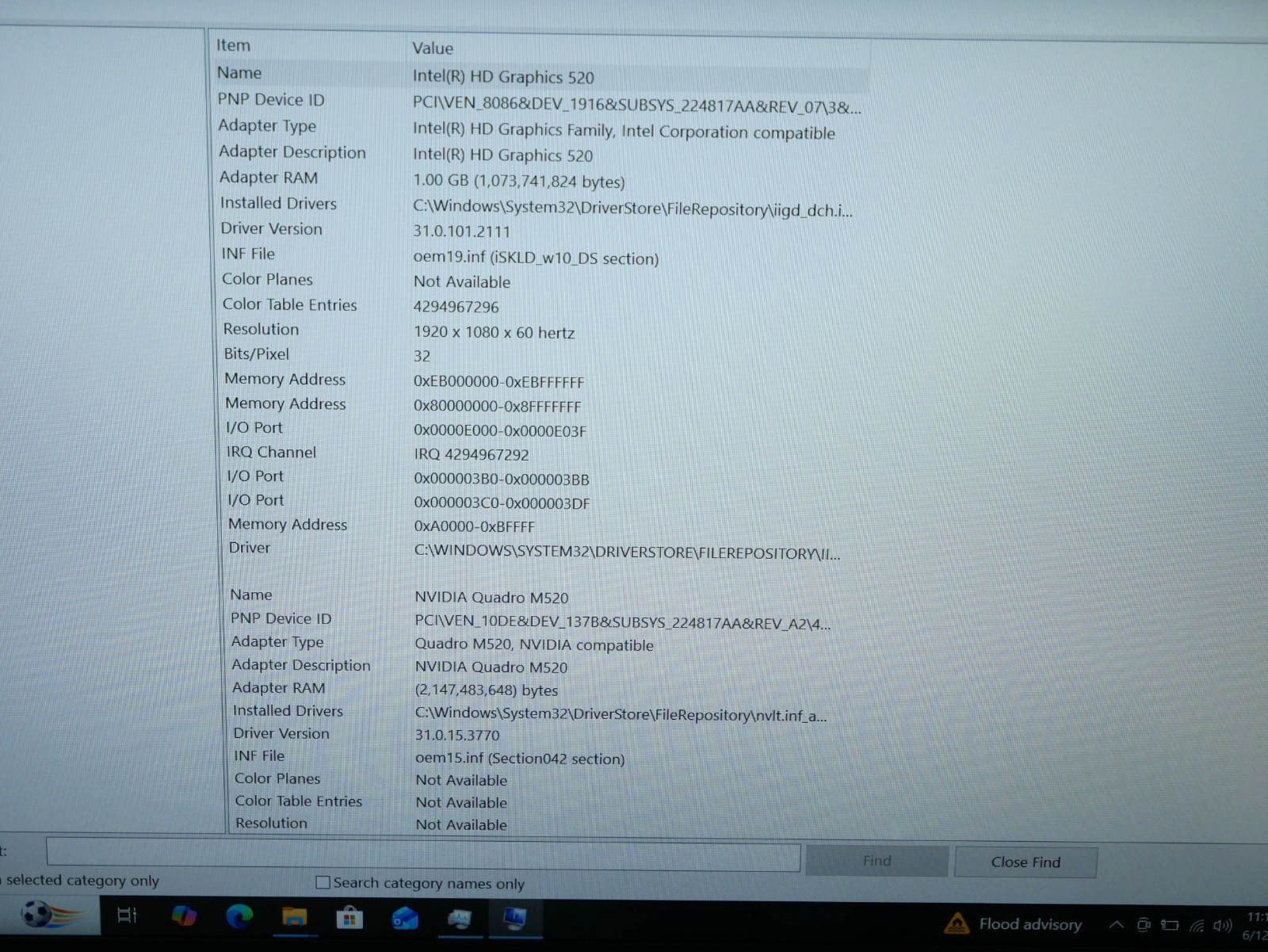Screen dimensions: 1268x952
Task: Activate the System Information taskbar icon
Action: (x=515, y=919)
